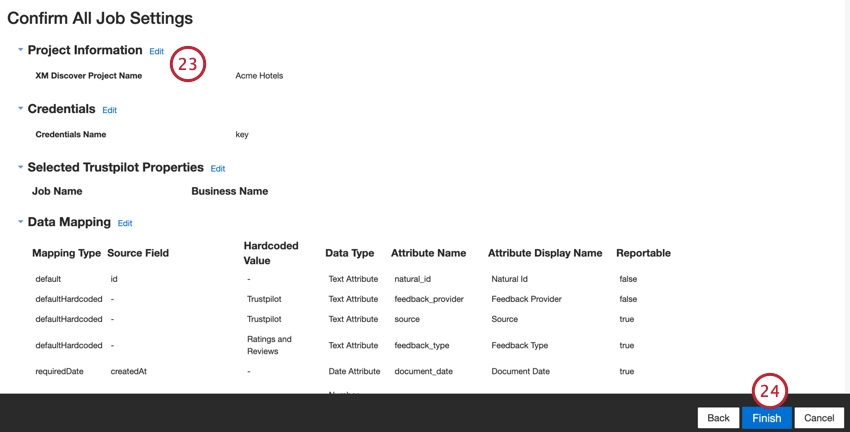Select the Acme Hotels project name value
The width and height of the screenshot is (850, 432).
click(259, 76)
